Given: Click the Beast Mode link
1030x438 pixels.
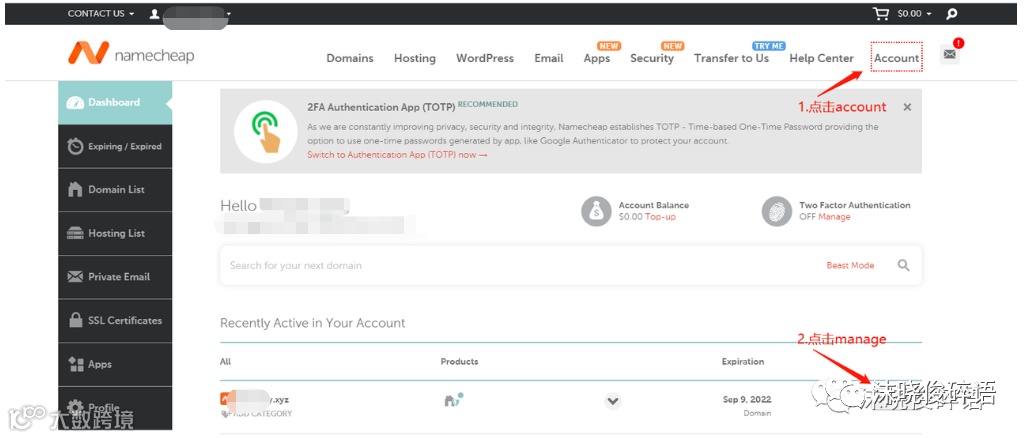Looking at the screenshot, I should coord(850,265).
